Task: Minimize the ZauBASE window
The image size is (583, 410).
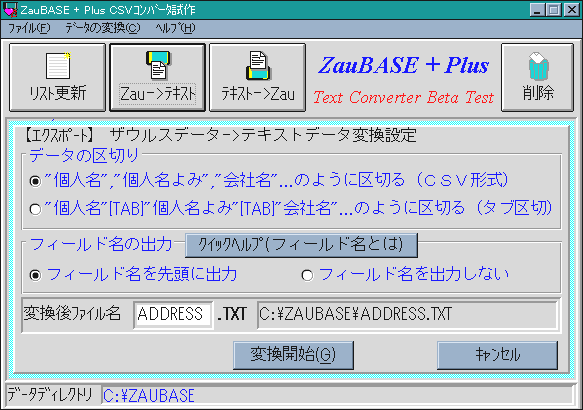Action: pyautogui.click(x=537, y=9)
